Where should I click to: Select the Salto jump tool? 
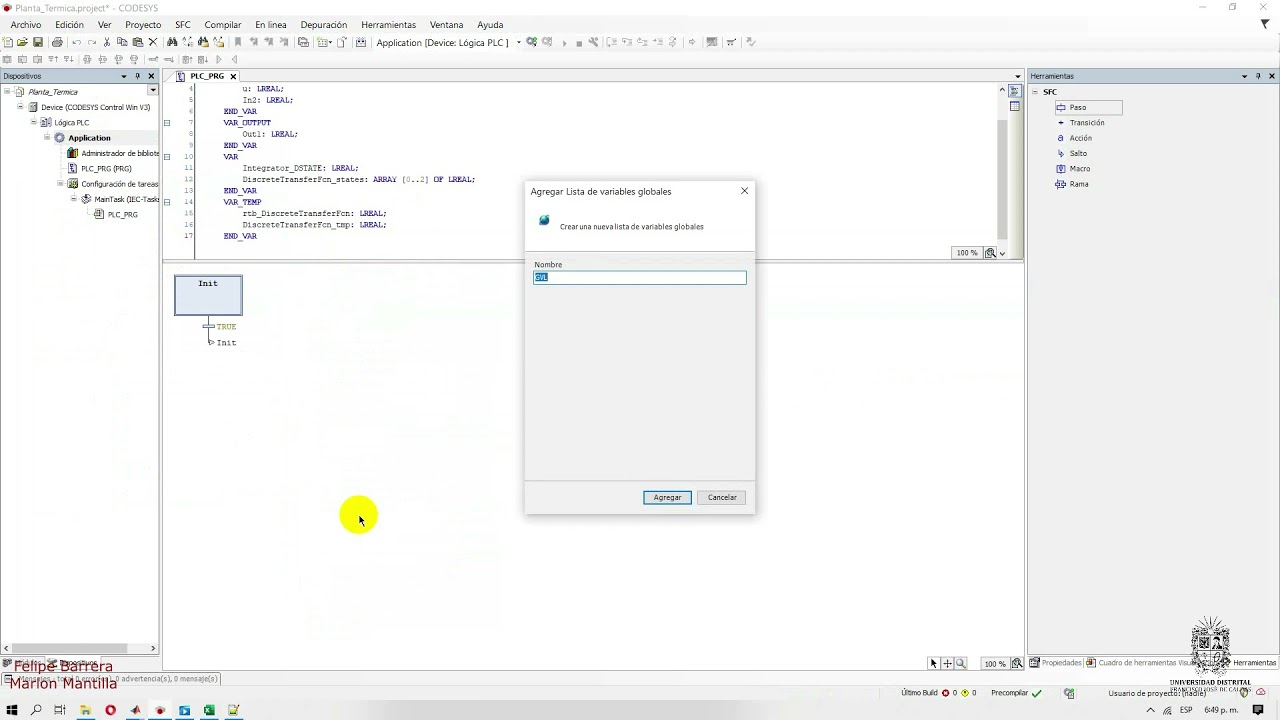click(1072, 153)
